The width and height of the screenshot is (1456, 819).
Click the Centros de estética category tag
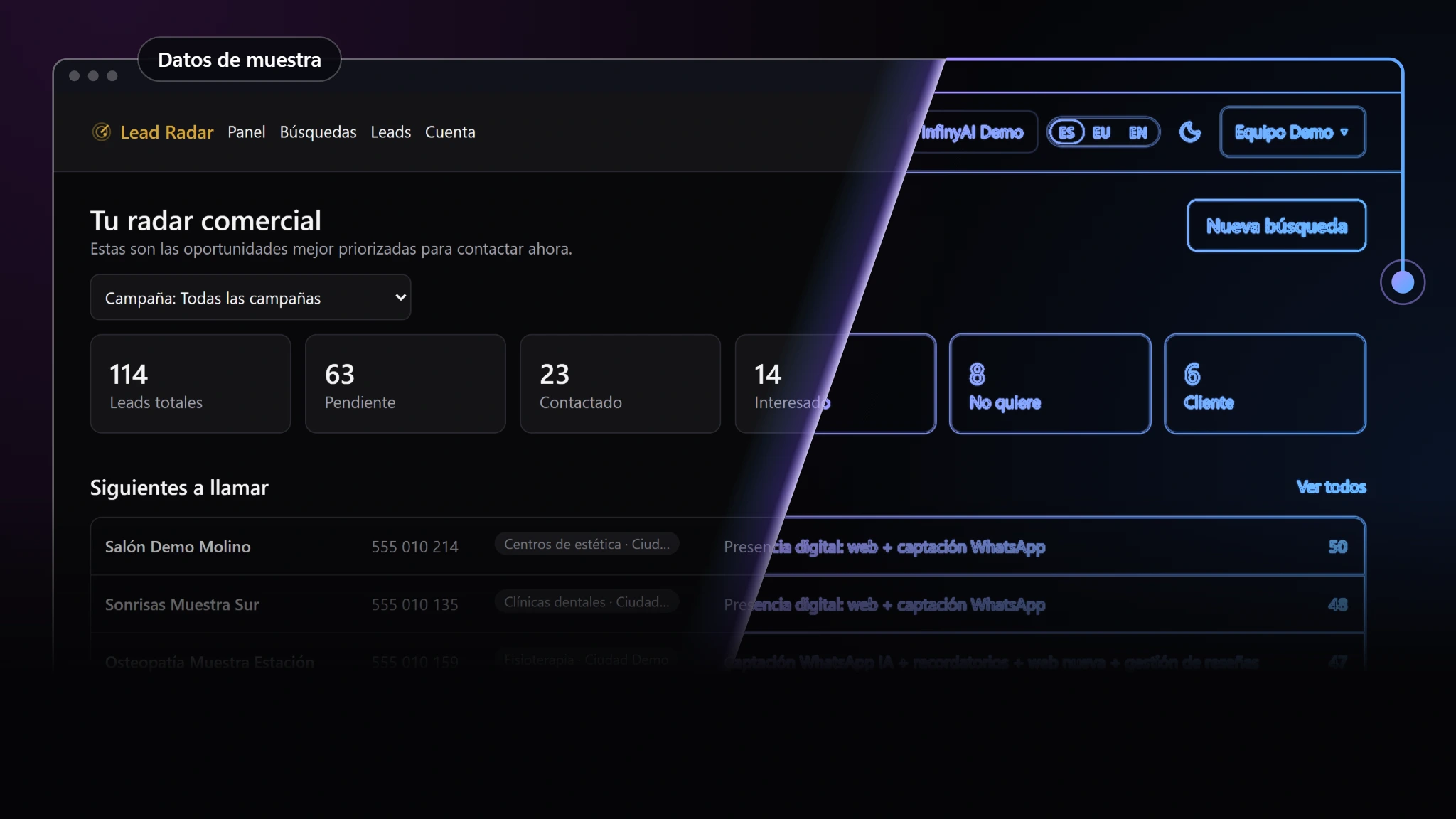[x=587, y=544]
